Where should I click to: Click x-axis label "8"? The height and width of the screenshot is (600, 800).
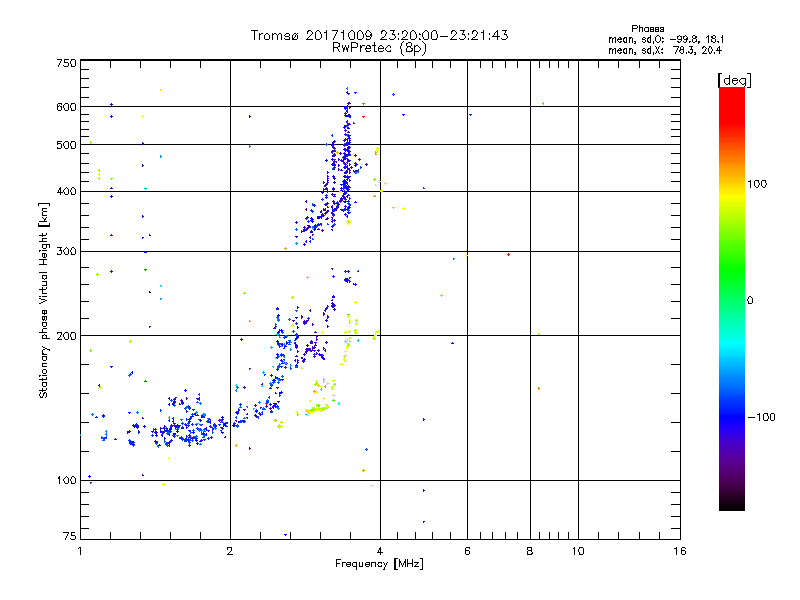coord(530,551)
